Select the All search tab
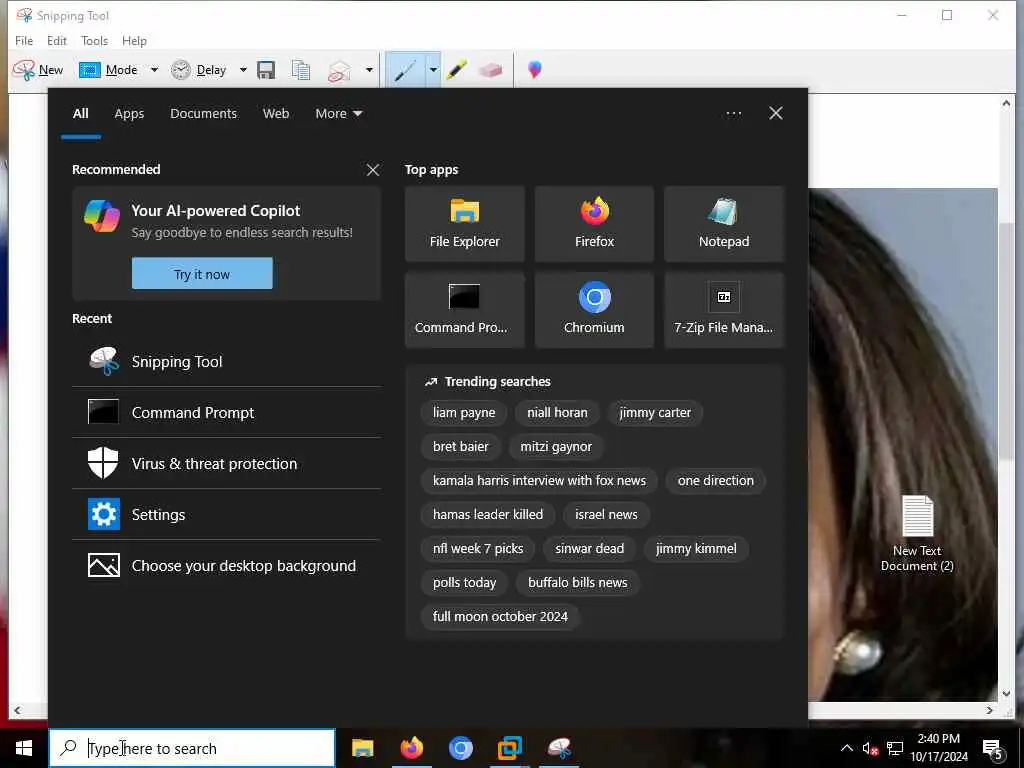 tap(80, 114)
